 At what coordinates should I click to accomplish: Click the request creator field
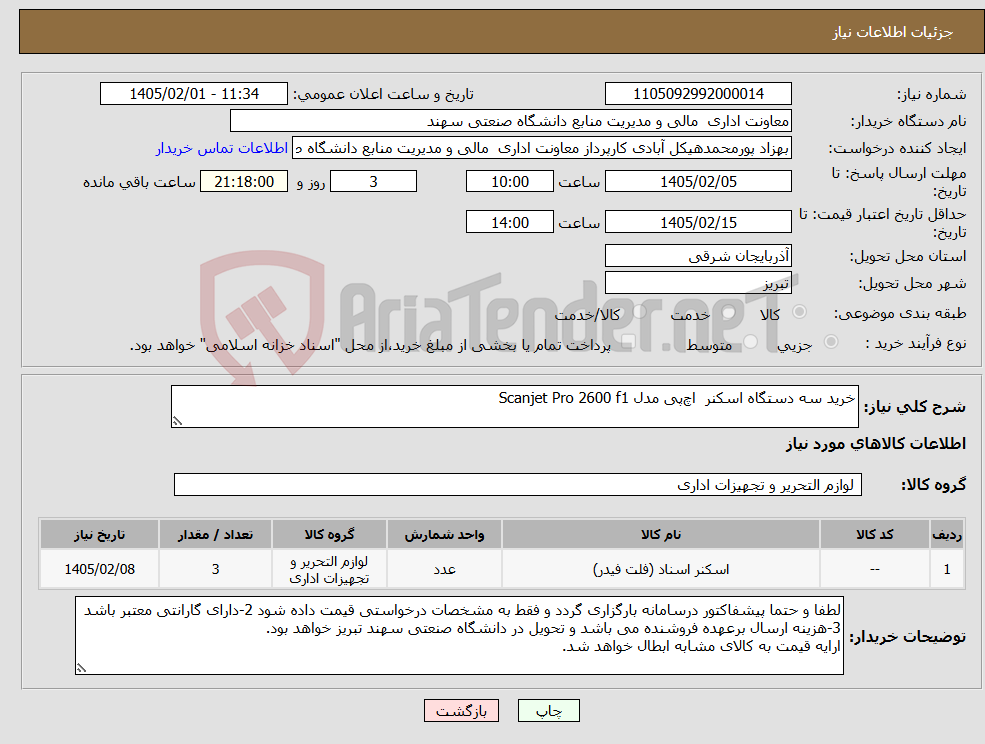[542, 148]
